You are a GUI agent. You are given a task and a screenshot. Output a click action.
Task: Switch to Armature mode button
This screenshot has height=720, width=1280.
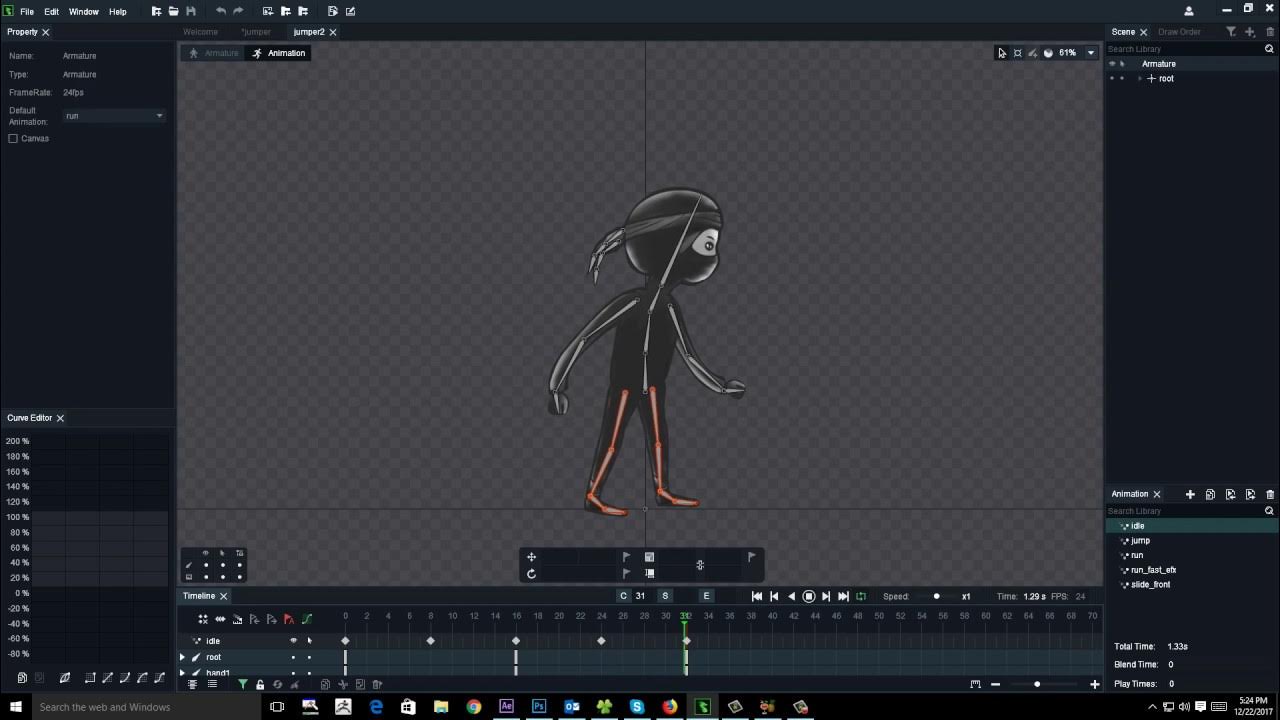click(214, 53)
